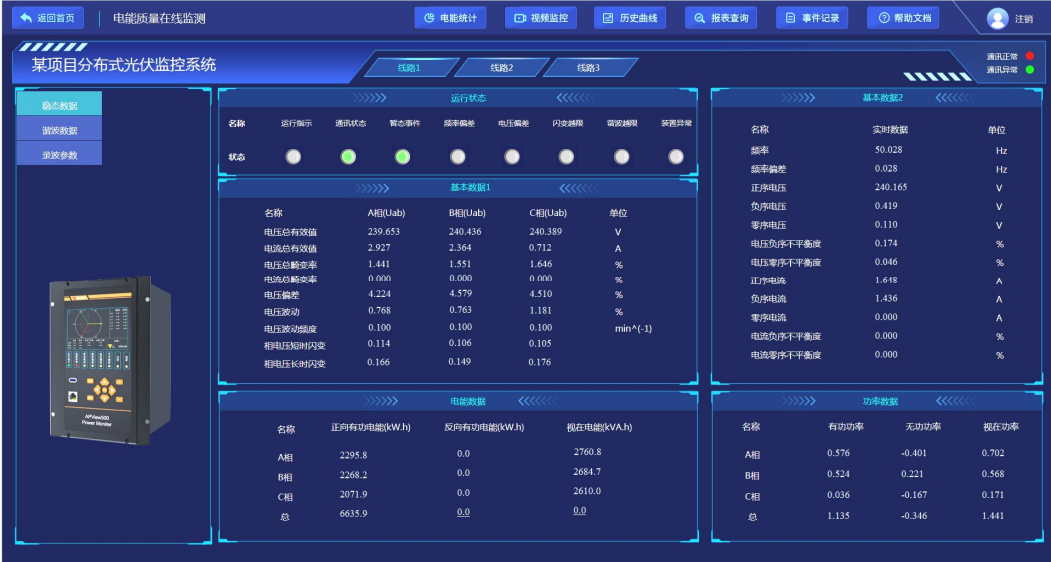Click underlined total 反向有功电能 value 0.0
The width and height of the screenshot is (1051, 562).
click(463, 512)
